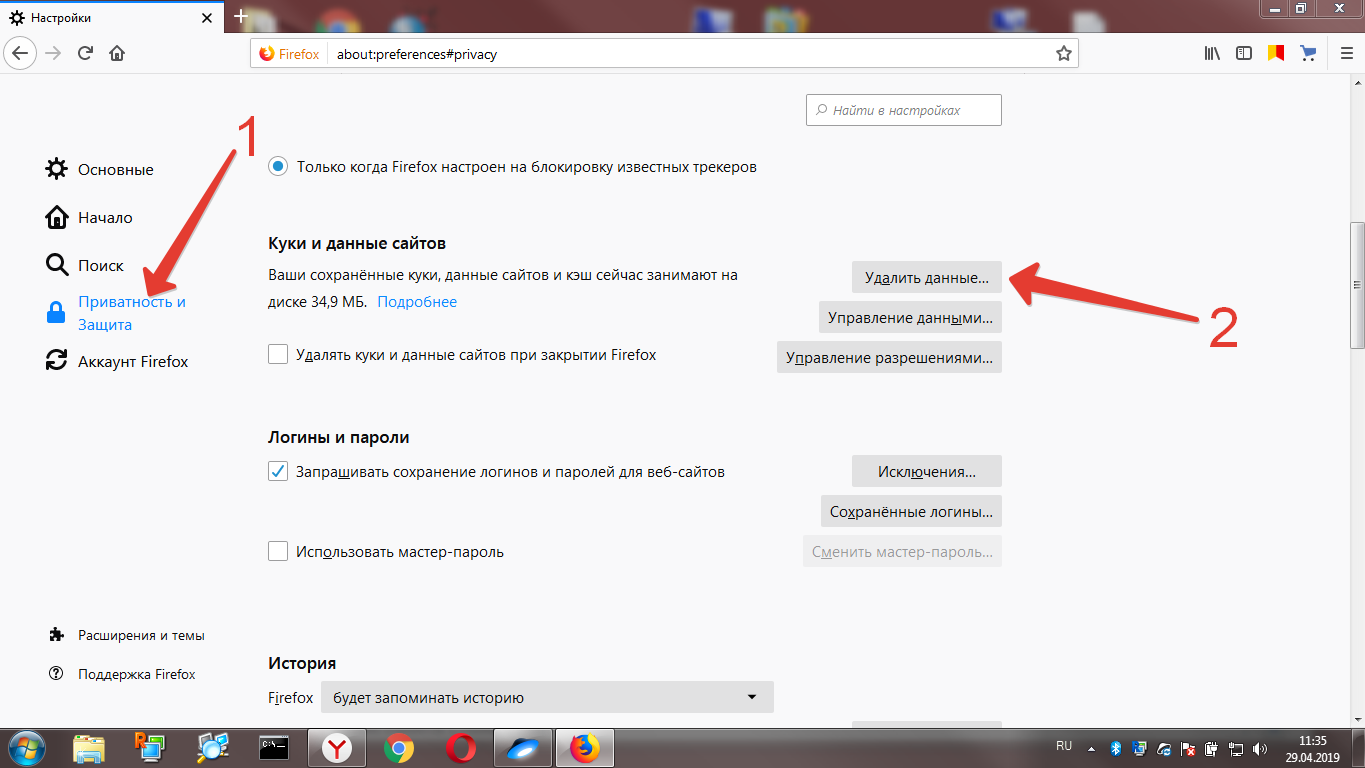
Task: Switch to the Начало category
Action: (89, 217)
